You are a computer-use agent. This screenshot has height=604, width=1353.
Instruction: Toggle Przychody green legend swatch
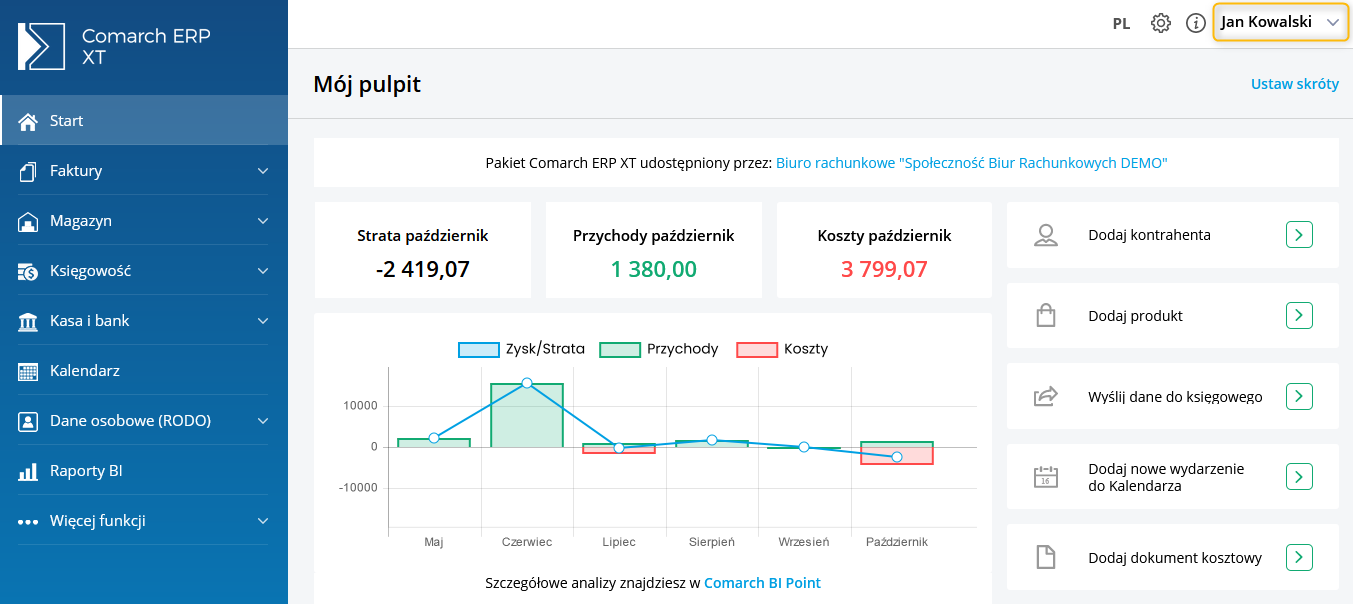pyautogui.click(x=619, y=349)
